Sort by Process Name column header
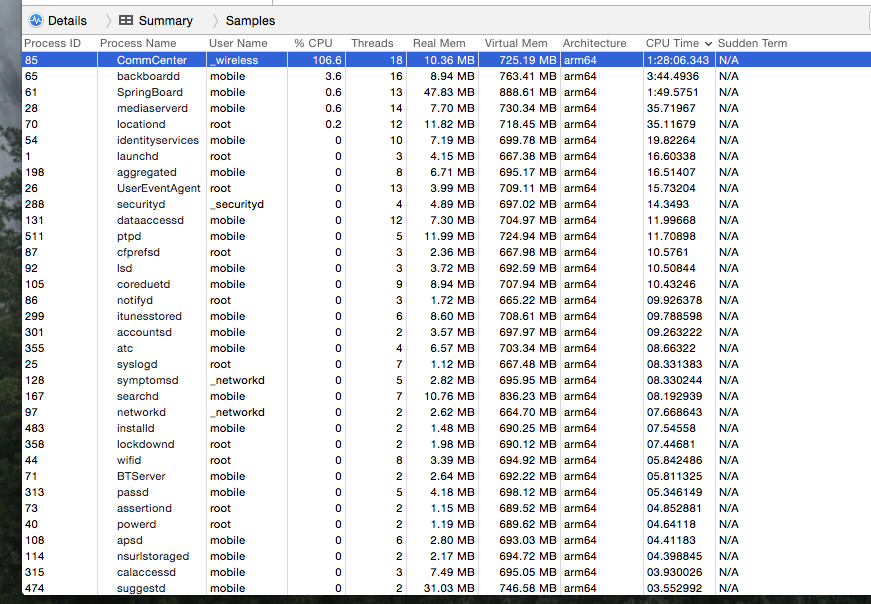Screen dimensions: 871x604 pyautogui.click(x=138, y=43)
